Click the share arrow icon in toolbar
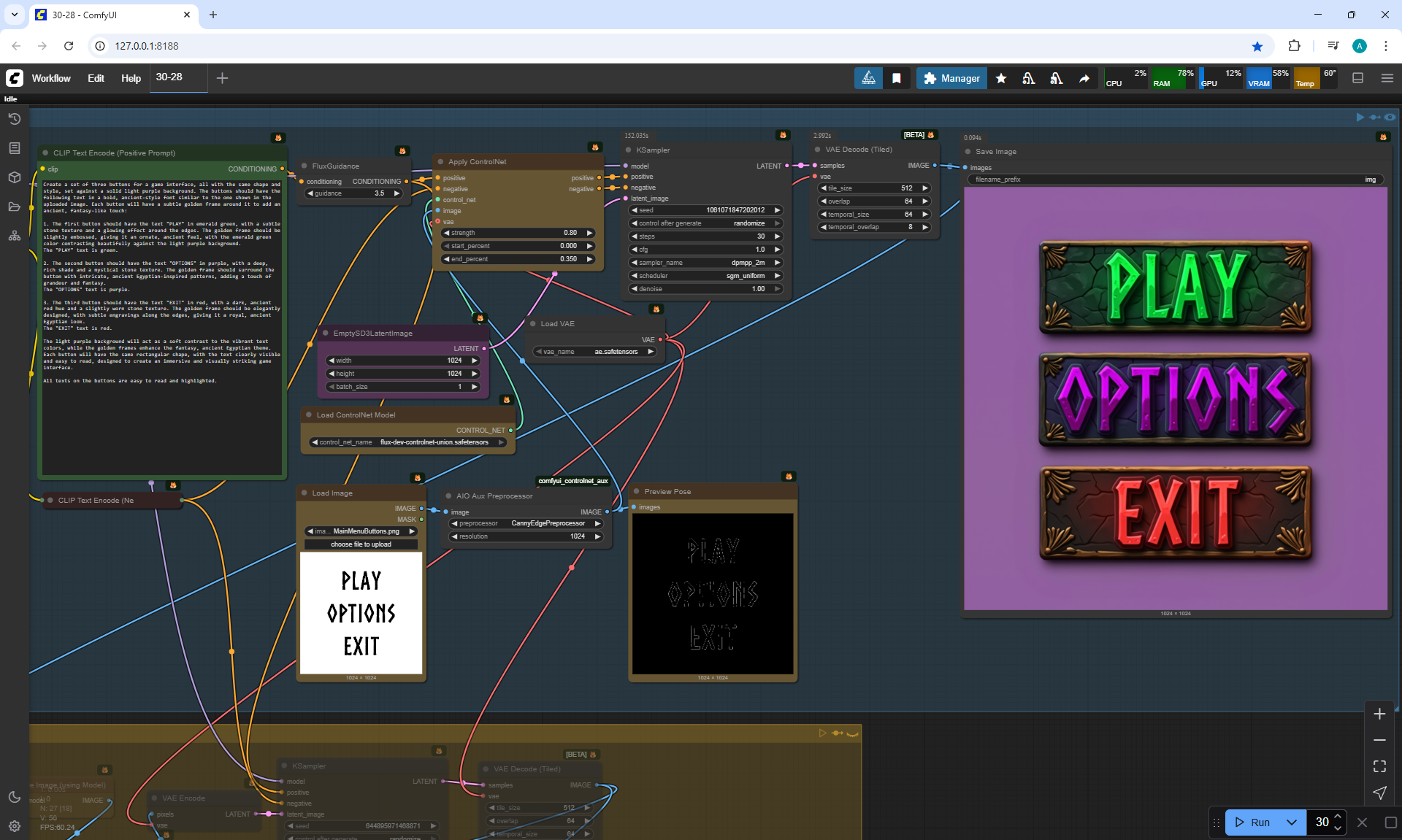1402x840 pixels. tap(1084, 78)
